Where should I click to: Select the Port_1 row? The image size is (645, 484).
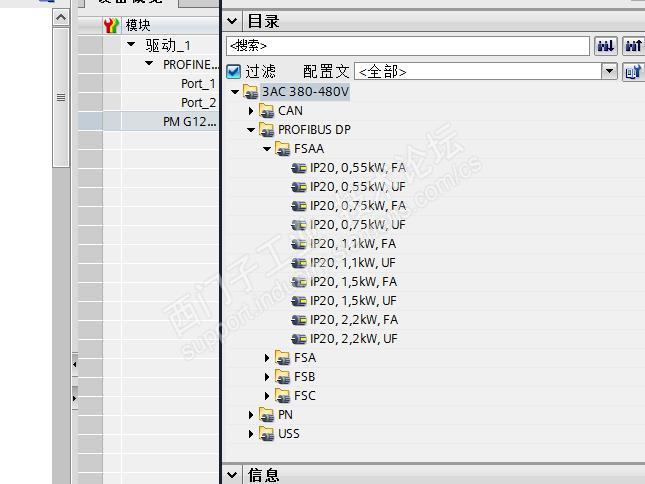[x=149, y=83]
